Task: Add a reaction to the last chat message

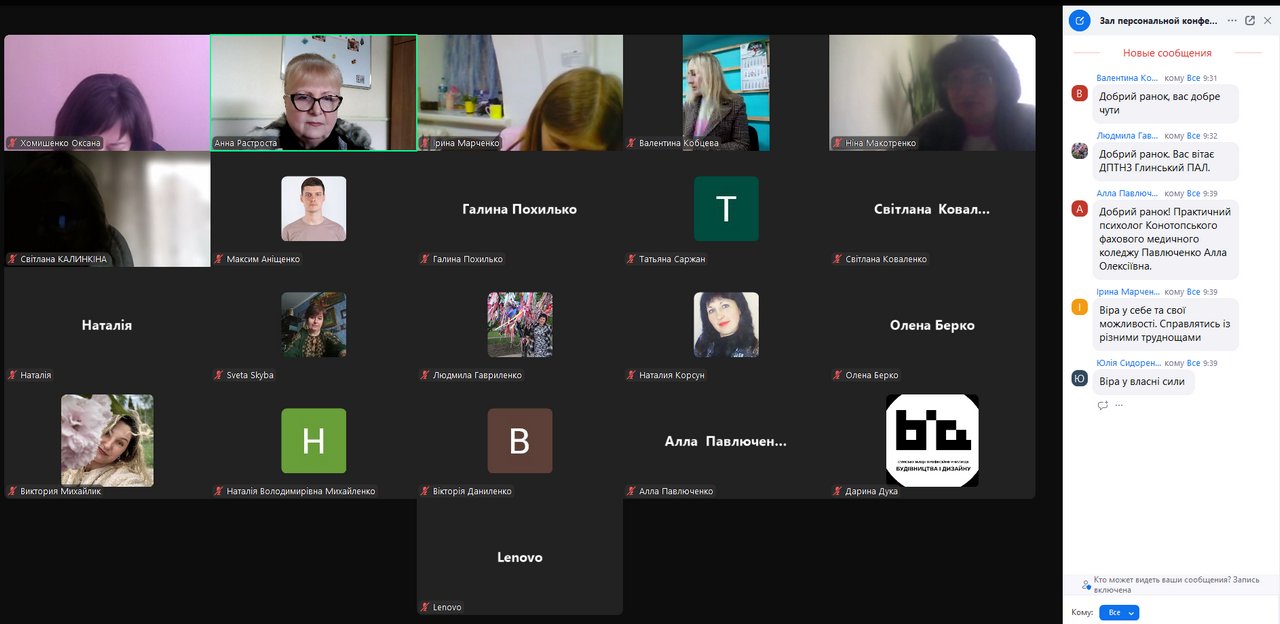Action: [1103, 405]
